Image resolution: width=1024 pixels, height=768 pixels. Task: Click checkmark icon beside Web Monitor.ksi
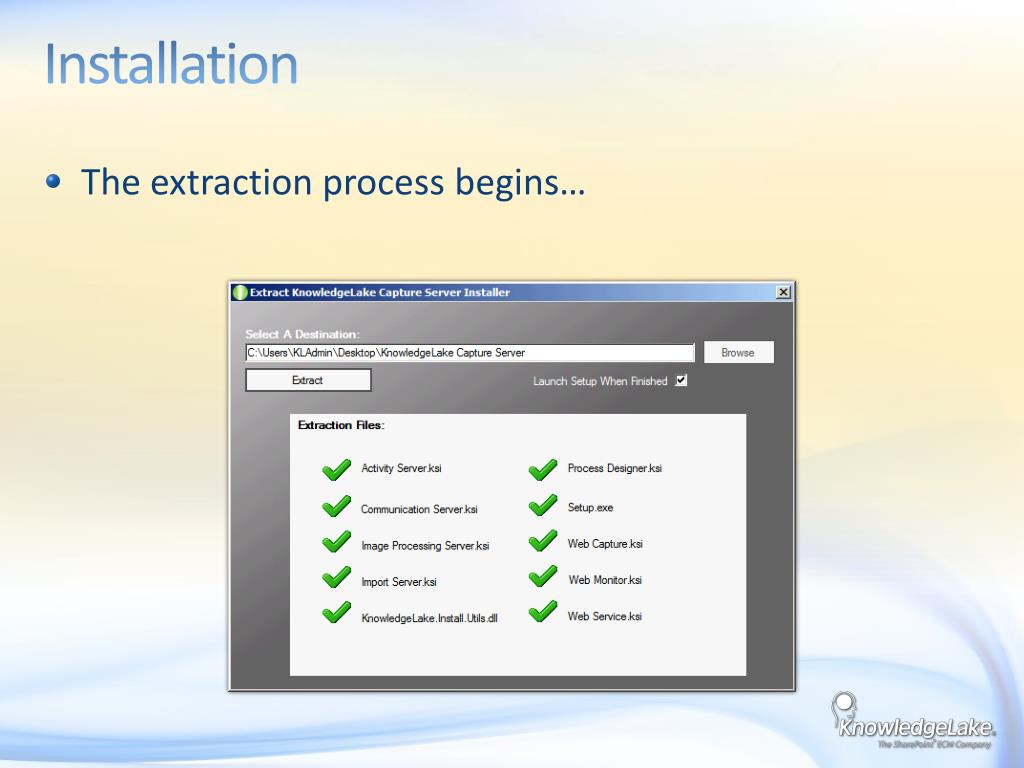(543, 576)
